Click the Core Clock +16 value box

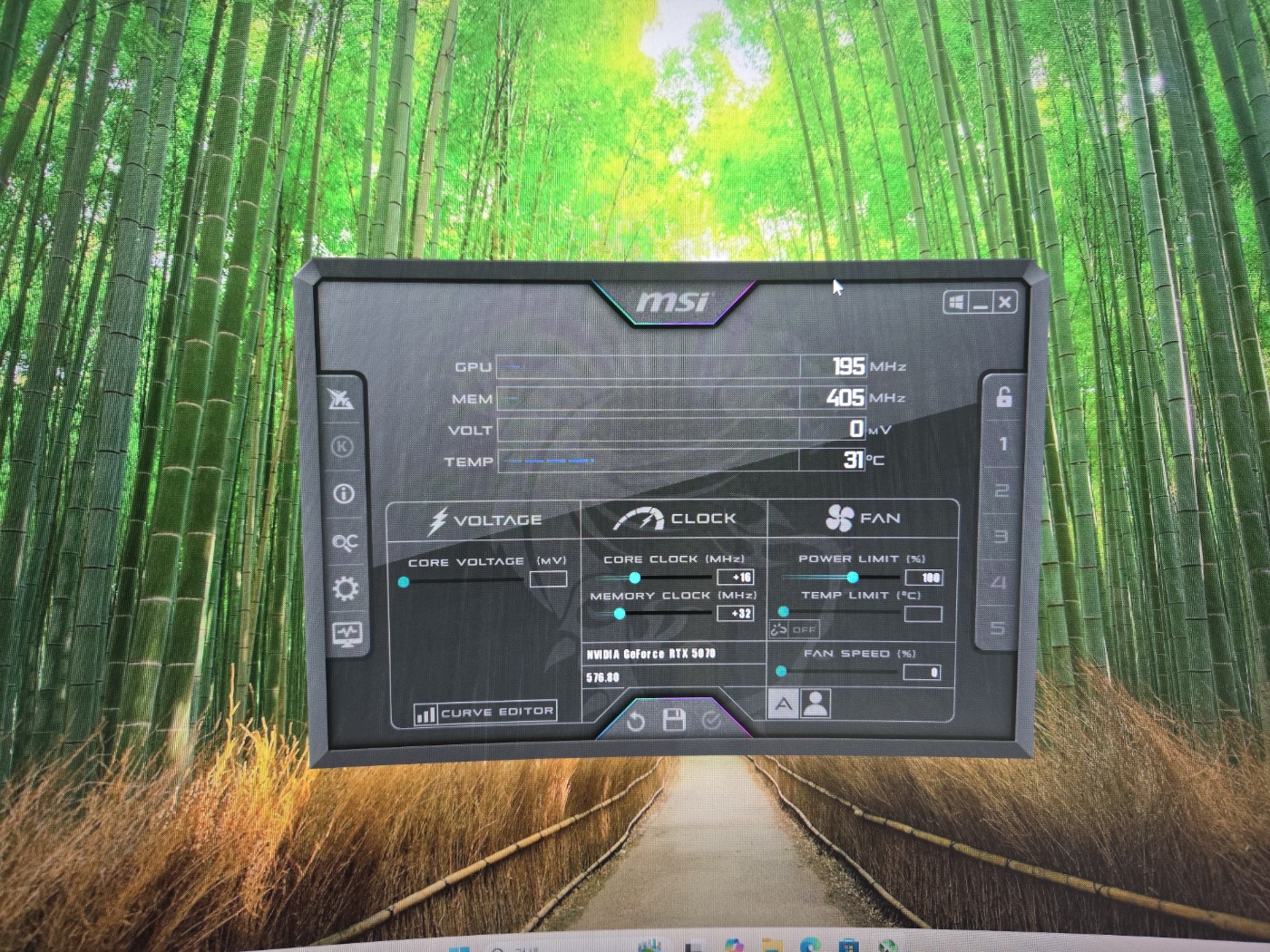click(736, 577)
